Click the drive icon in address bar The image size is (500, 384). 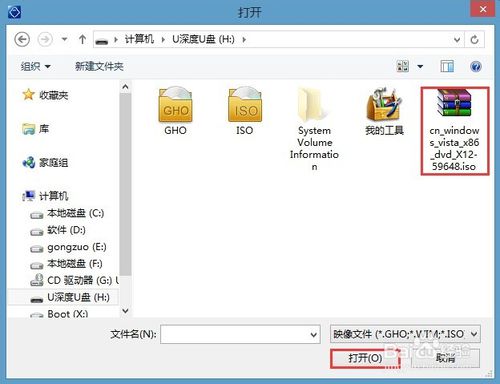pyautogui.click(x=102, y=40)
